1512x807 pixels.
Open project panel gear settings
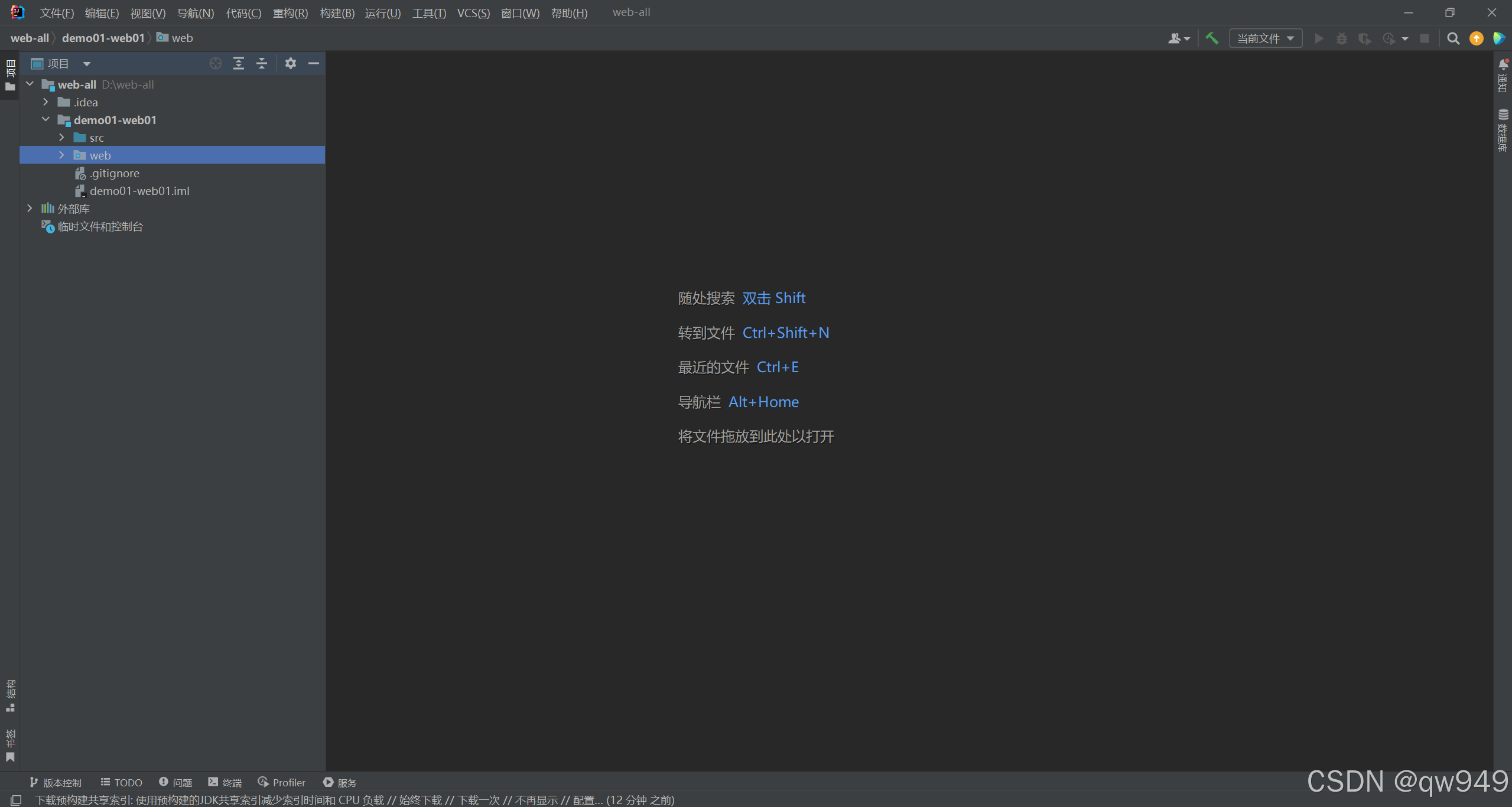290,63
